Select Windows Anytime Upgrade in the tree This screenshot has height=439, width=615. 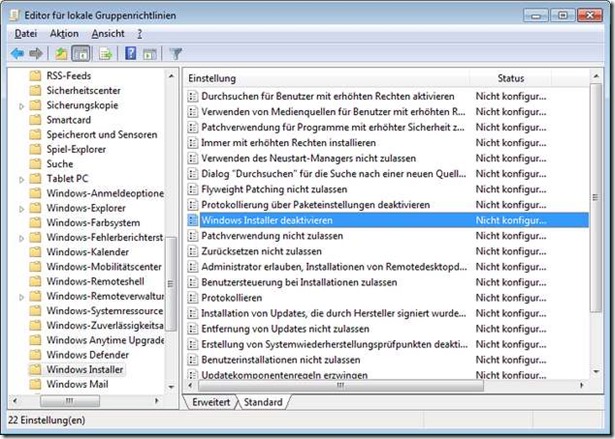(105, 340)
